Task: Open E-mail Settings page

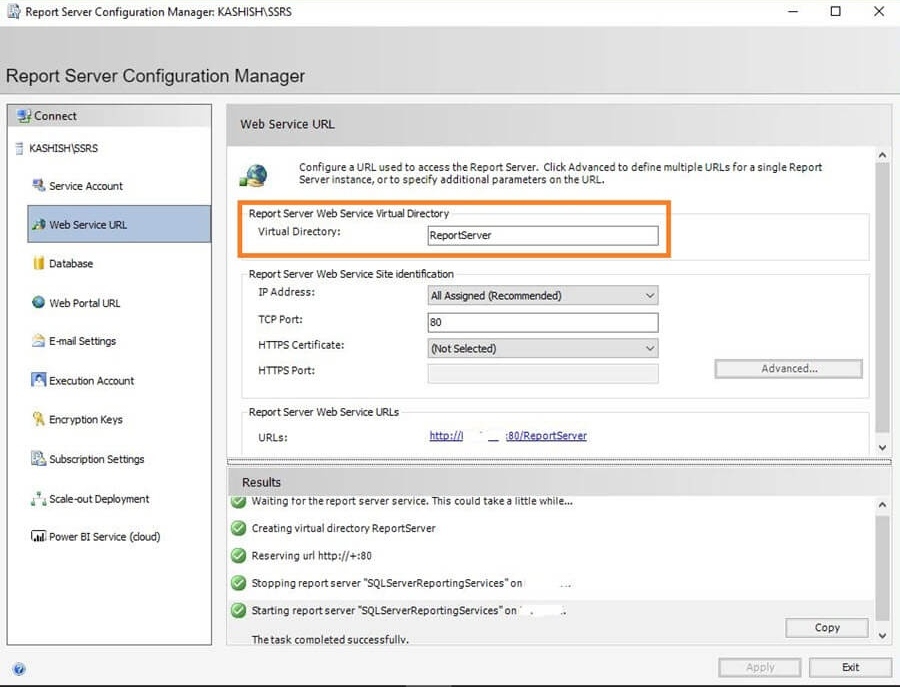Action: 82,341
